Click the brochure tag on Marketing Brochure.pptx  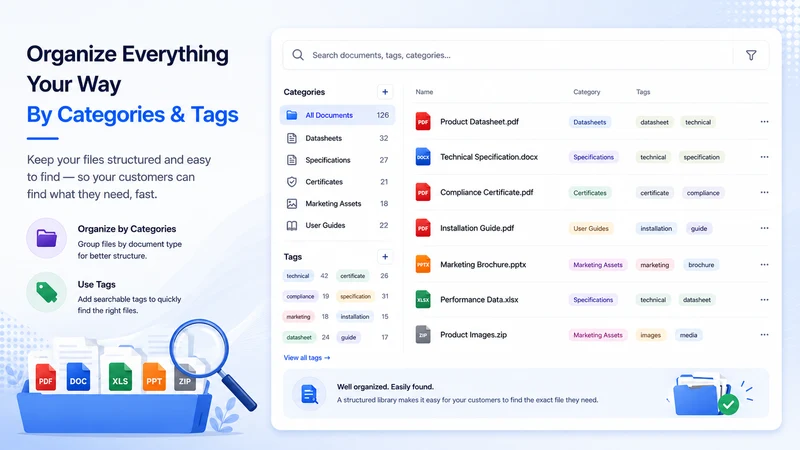701,265
